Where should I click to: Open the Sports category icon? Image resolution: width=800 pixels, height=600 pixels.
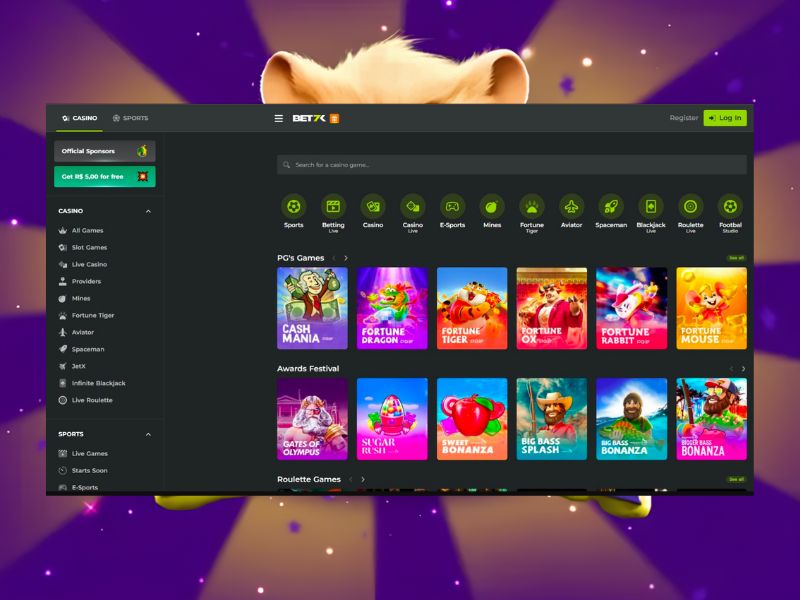point(293,207)
